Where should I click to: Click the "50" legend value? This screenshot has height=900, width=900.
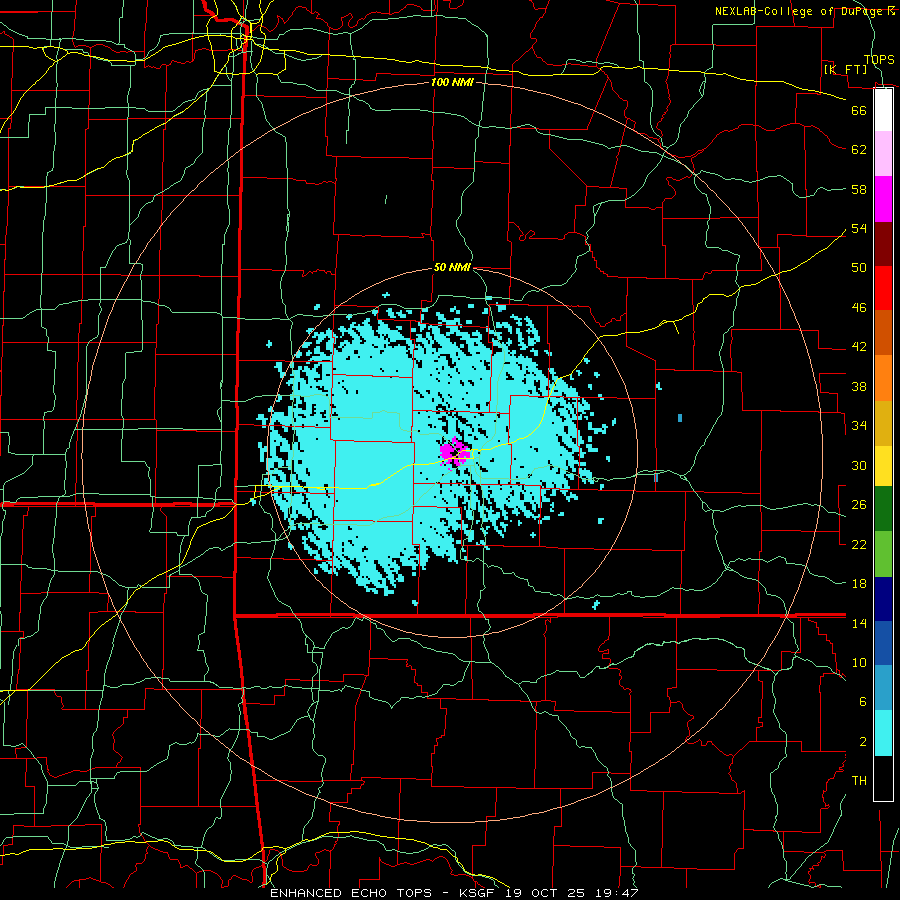pyautogui.click(x=859, y=268)
